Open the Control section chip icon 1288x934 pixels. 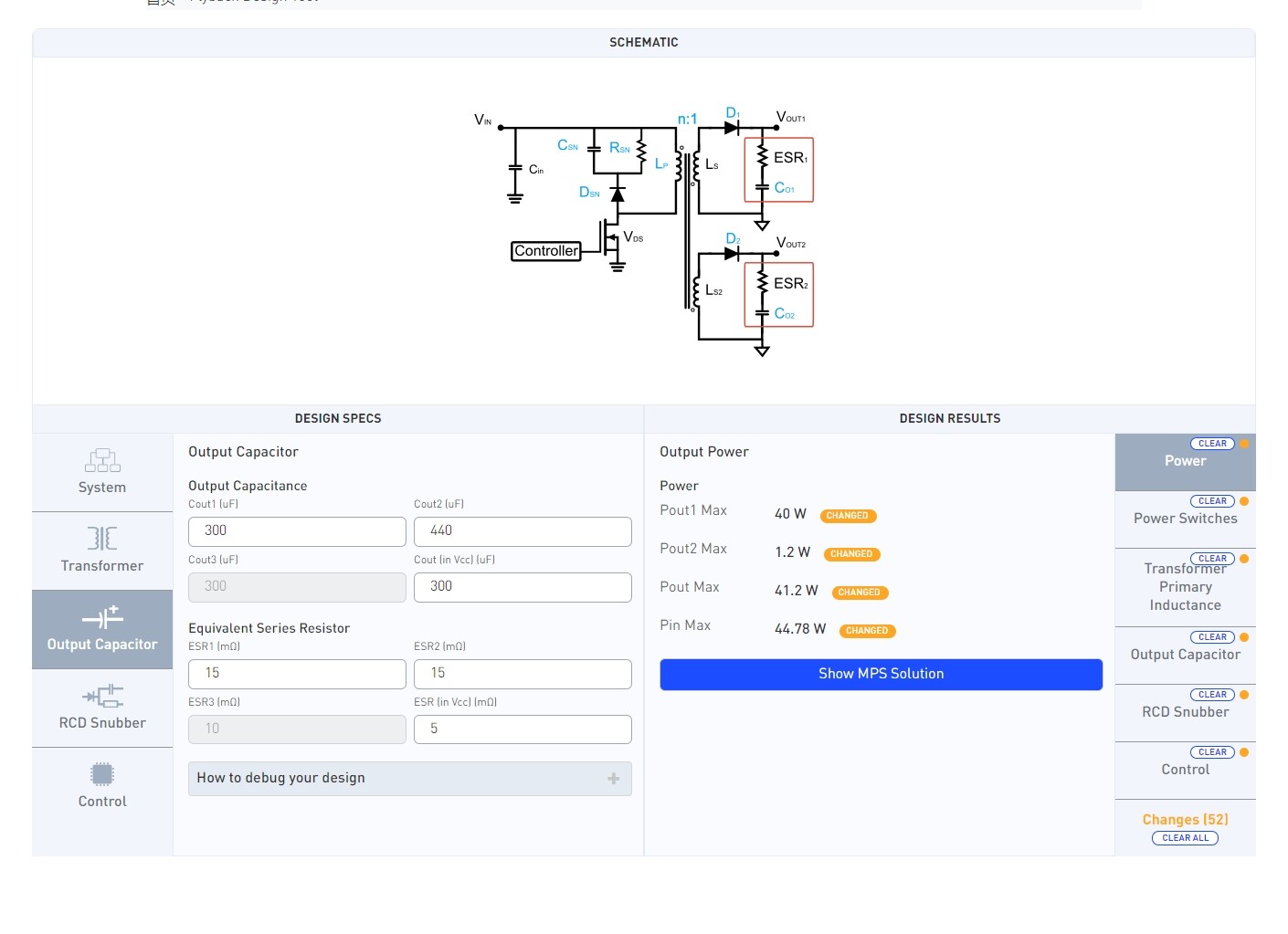tap(101, 775)
